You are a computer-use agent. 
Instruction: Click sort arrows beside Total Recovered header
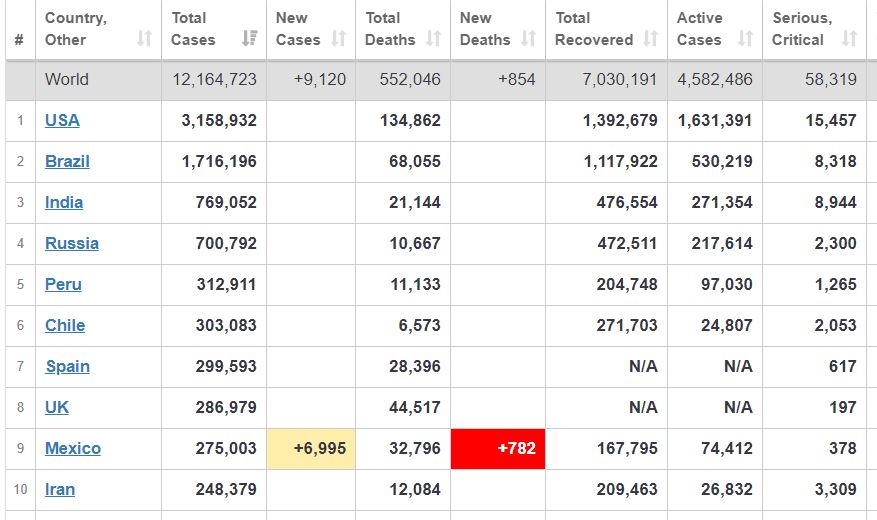[x=651, y=39]
